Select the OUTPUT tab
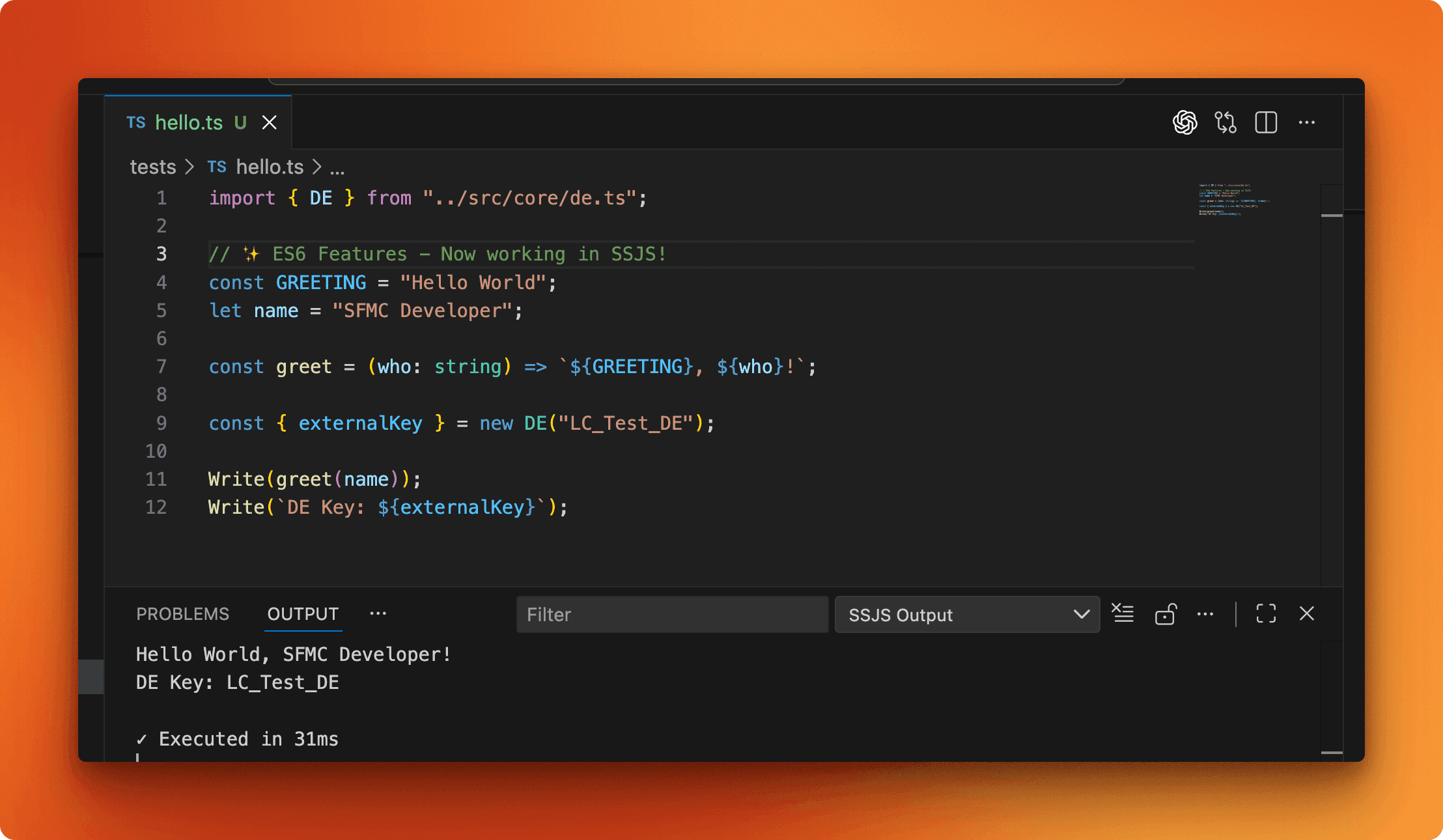This screenshot has width=1443, height=840. [303, 613]
